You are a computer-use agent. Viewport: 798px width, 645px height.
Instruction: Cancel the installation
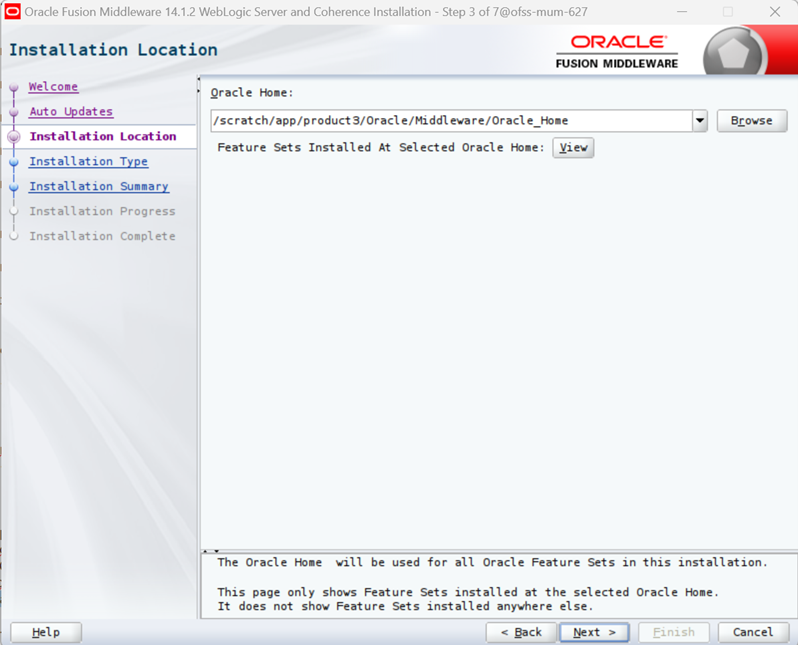753,632
